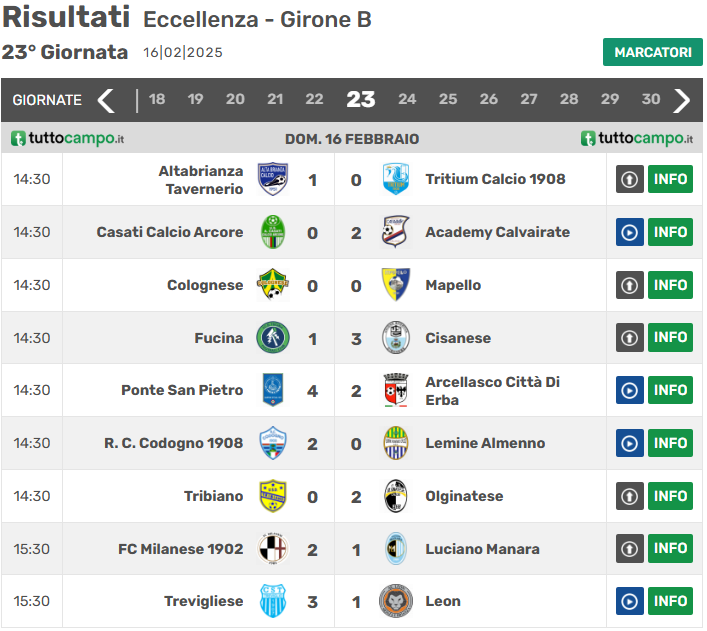707x631 pixels.
Task: Switch to giornata 30
Action: tap(651, 100)
